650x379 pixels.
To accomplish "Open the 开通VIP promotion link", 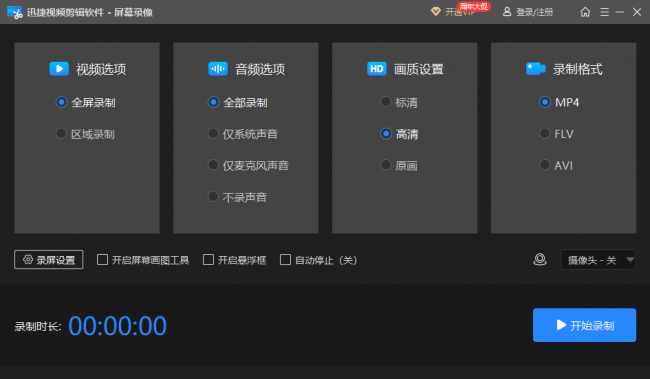I will [460, 12].
